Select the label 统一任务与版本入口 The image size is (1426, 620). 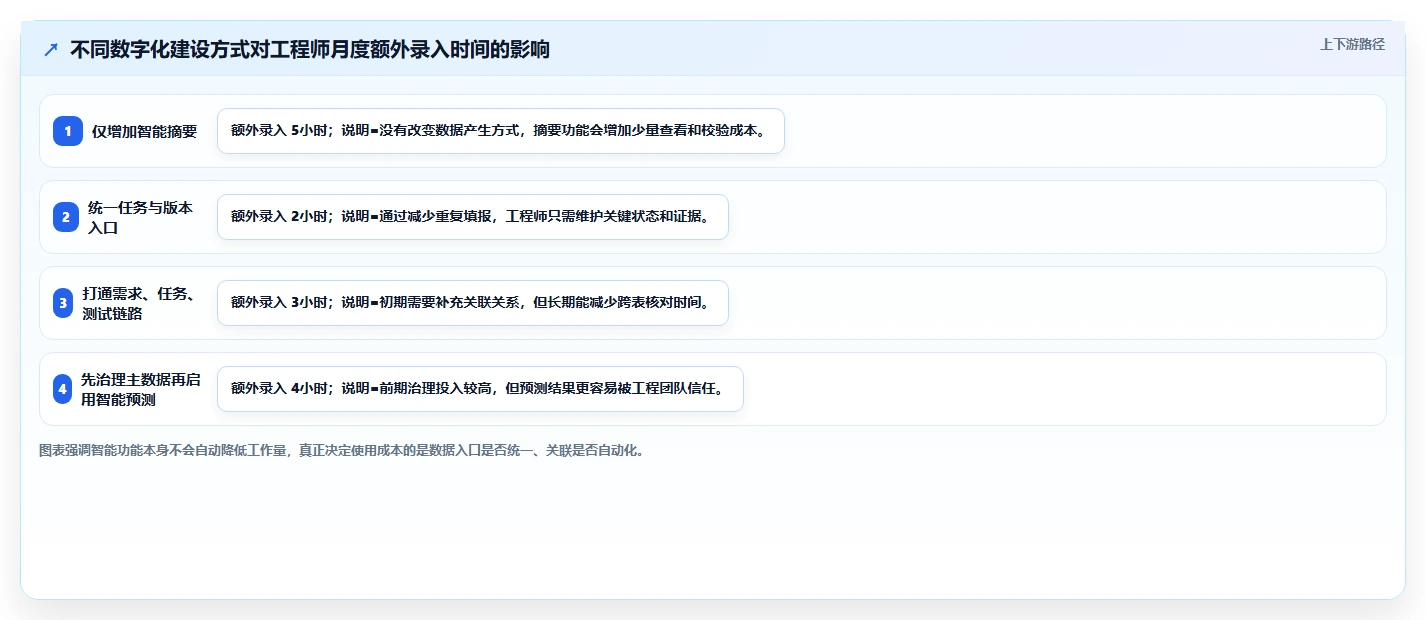141,217
